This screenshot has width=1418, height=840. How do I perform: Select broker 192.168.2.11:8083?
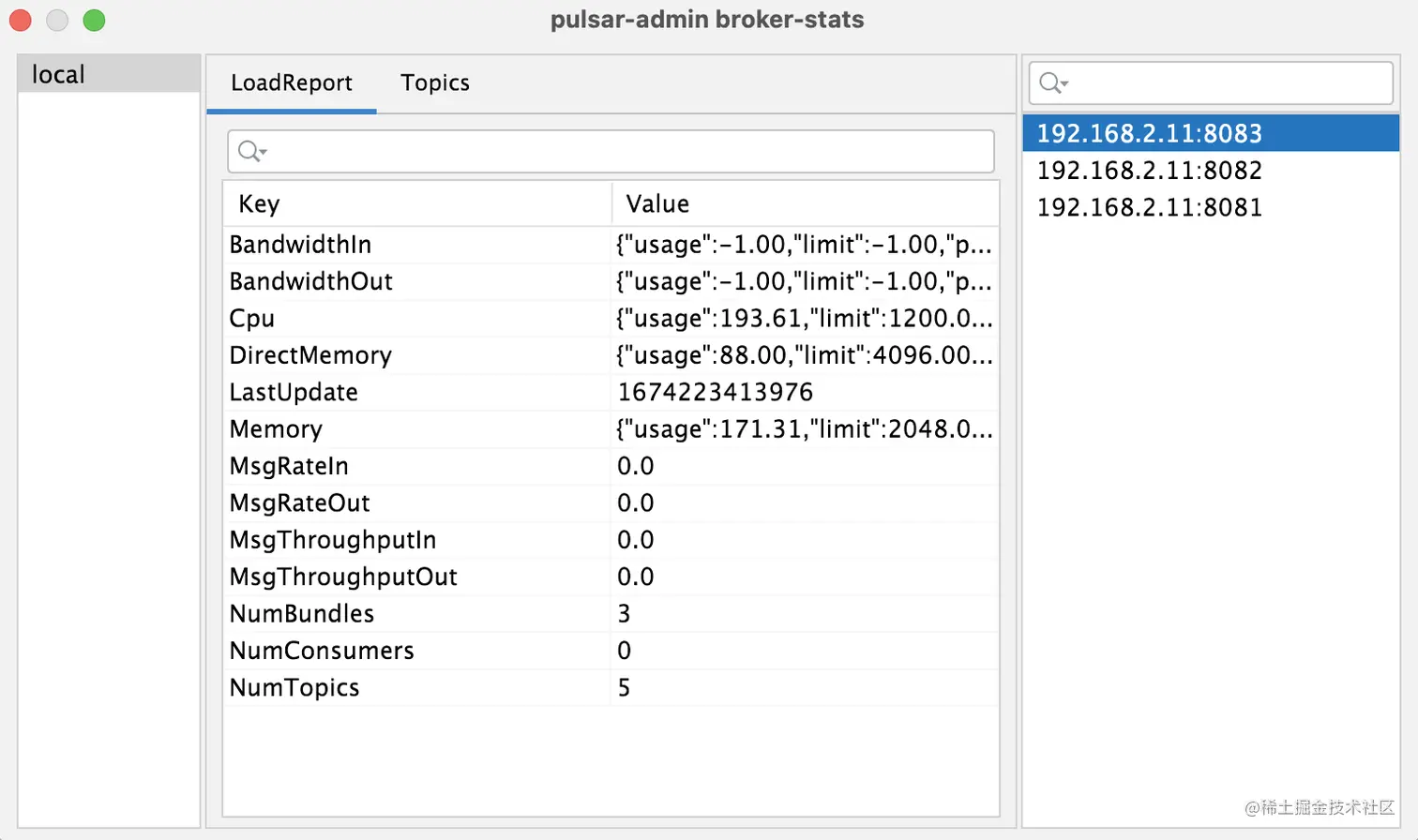(1149, 133)
